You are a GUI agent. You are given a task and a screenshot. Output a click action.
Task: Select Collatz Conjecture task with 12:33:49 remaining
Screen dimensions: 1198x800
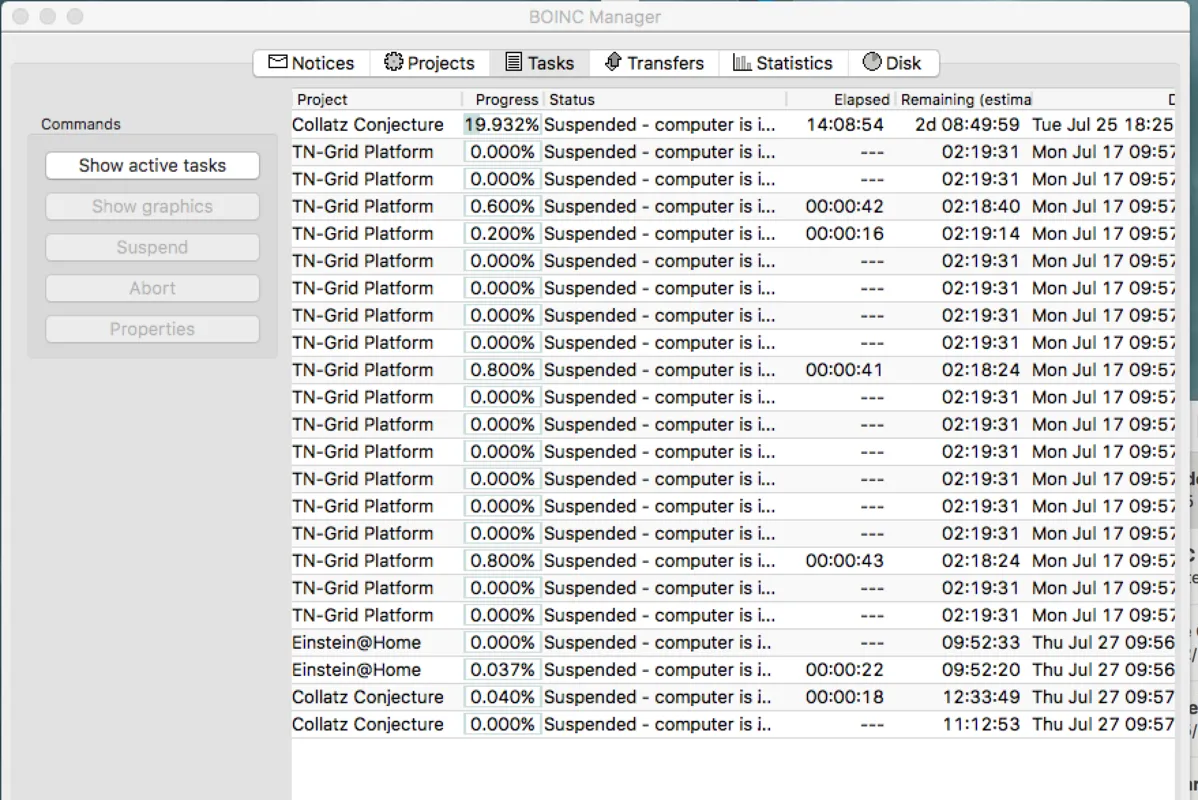click(x=733, y=698)
